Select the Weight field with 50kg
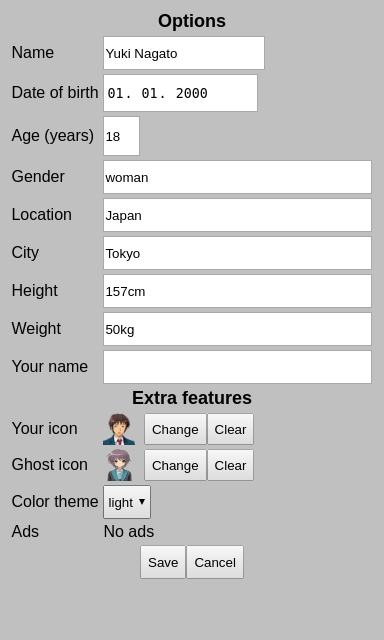The width and height of the screenshot is (384, 640). pos(237,329)
